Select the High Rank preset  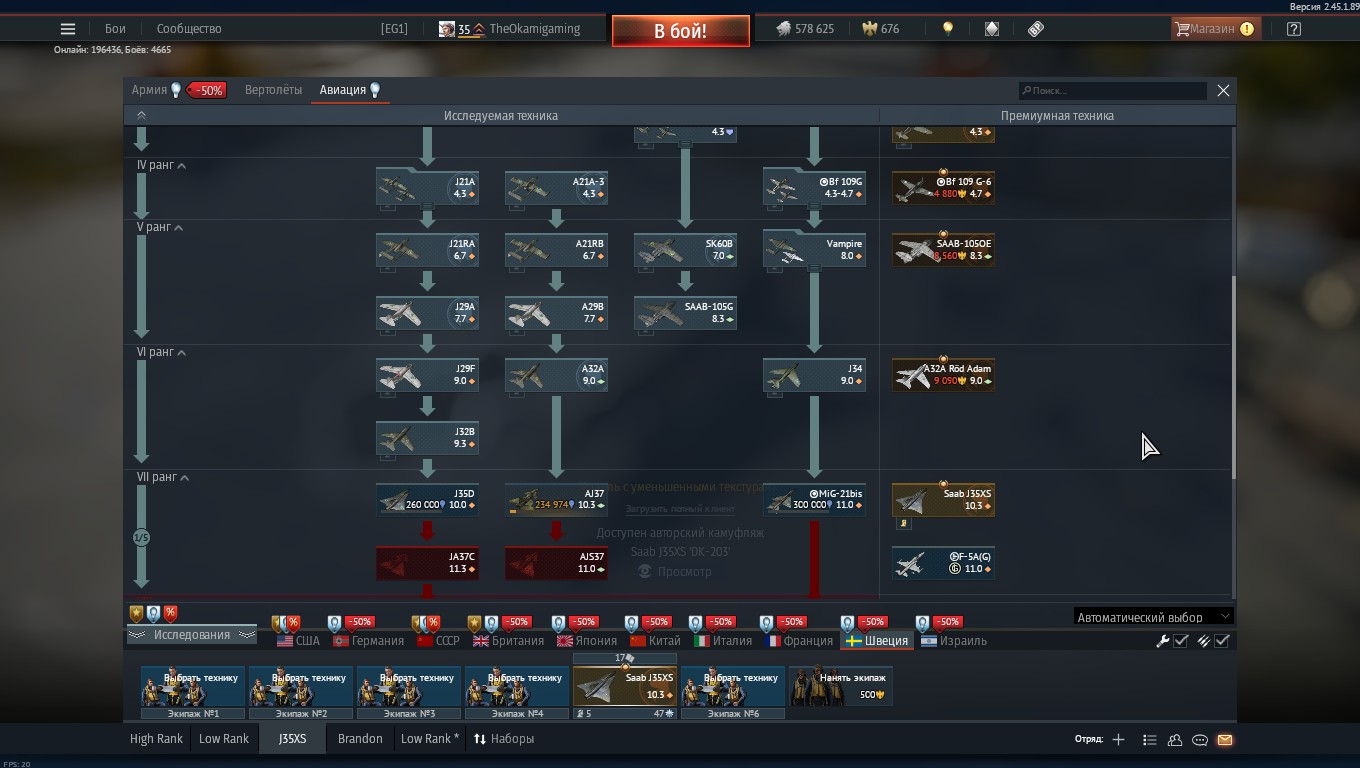click(156, 739)
